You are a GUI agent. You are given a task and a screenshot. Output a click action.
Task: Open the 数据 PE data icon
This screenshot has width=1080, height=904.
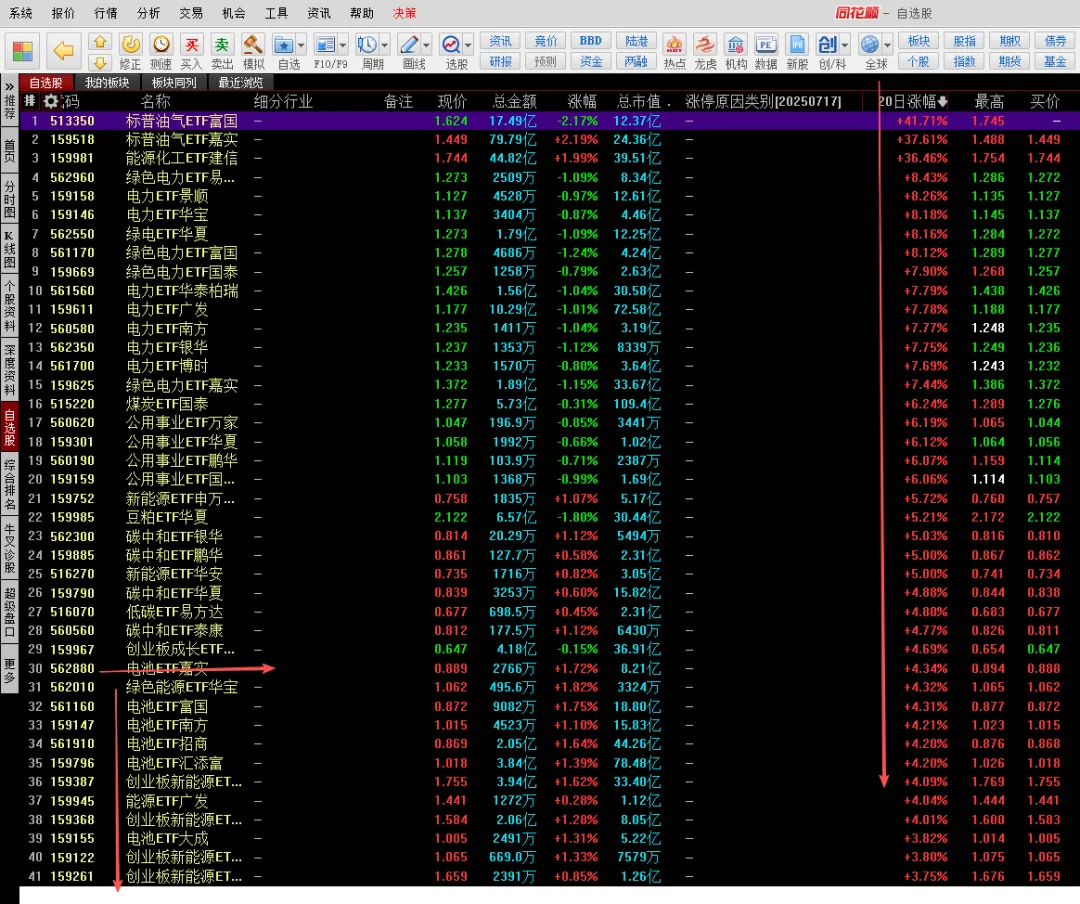(766, 45)
